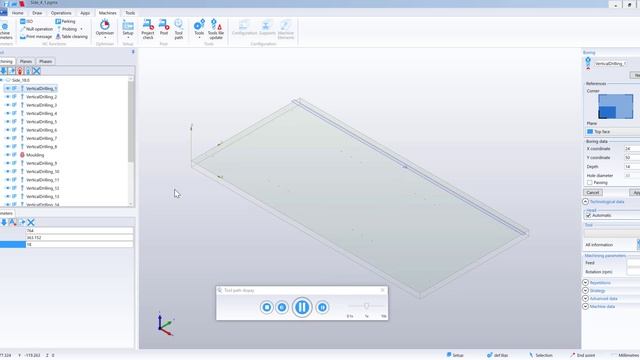The image size is (640, 360).
Task: Insert a Table cleaning function
Action: coord(72,37)
